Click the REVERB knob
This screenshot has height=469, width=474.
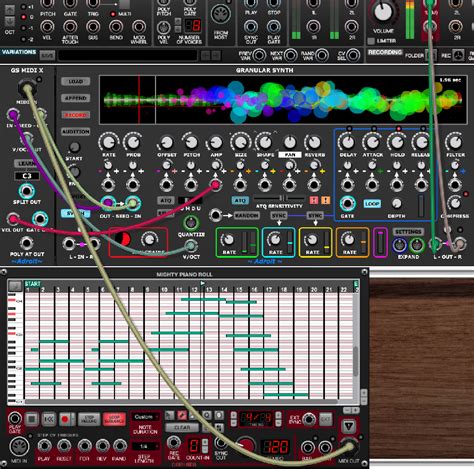pos(314,142)
